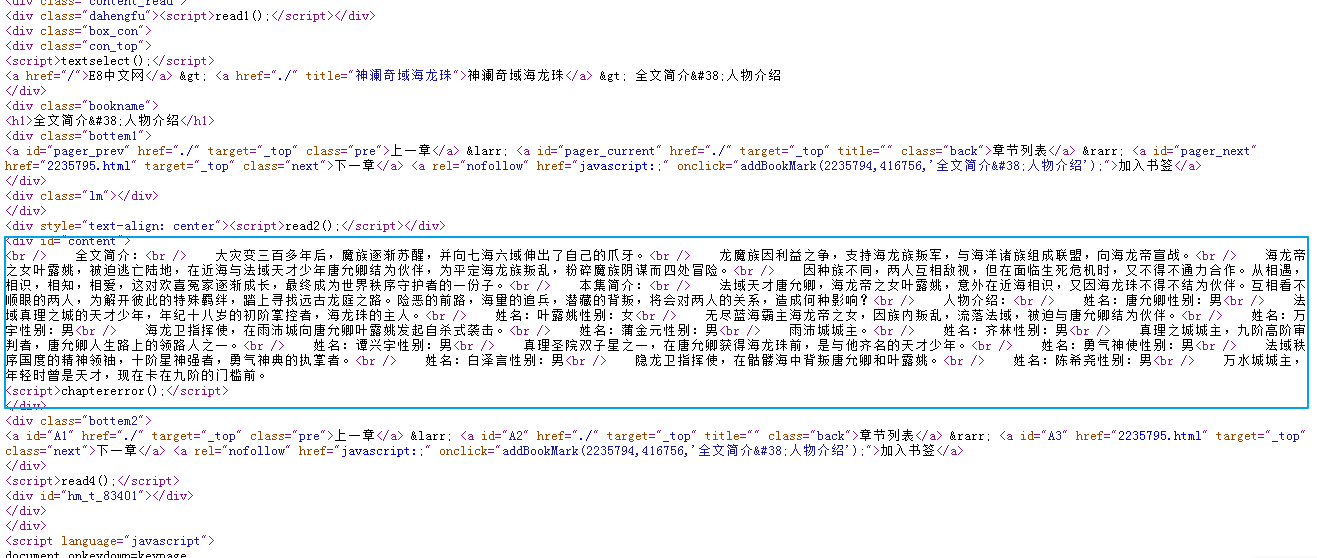This screenshot has height=558, width=1317.
Task: Open the 2235795.html link in pager_next anchor
Action: (x=88, y=166)
